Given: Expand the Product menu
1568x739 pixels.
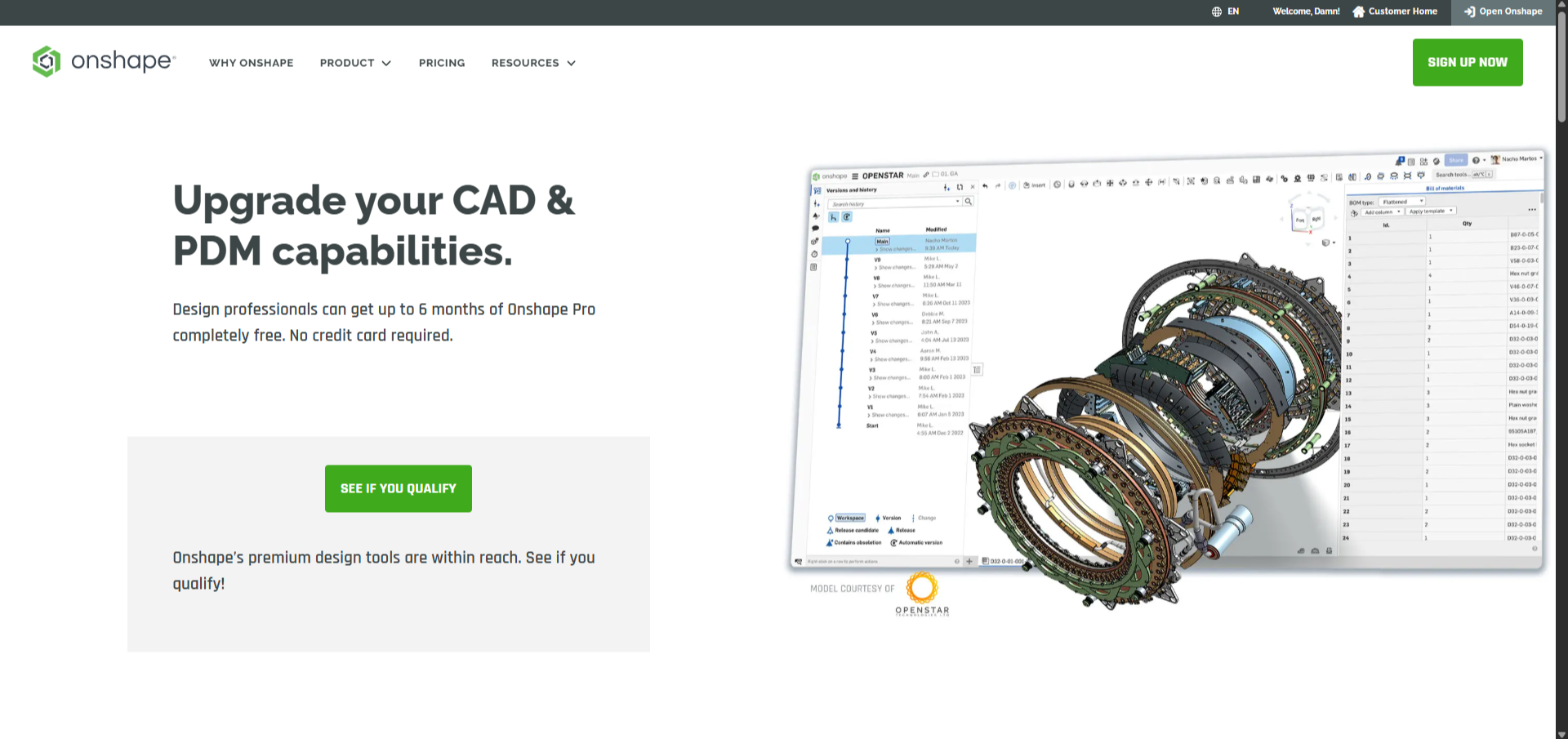Looking at the screenshot, I should pyautogui.click(x=355, y=63).
